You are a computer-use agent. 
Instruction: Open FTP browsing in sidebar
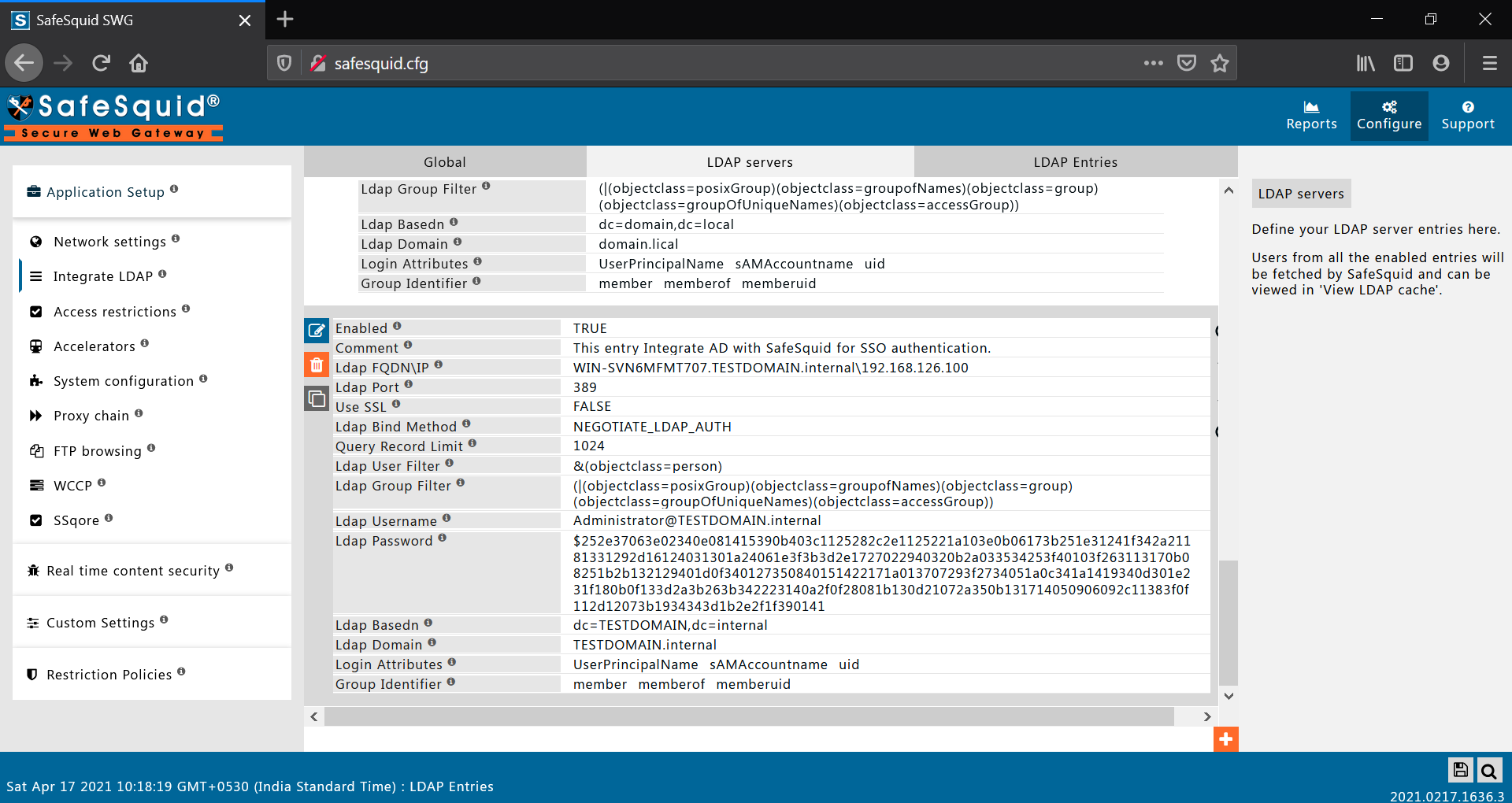click(x=98, y=451)
